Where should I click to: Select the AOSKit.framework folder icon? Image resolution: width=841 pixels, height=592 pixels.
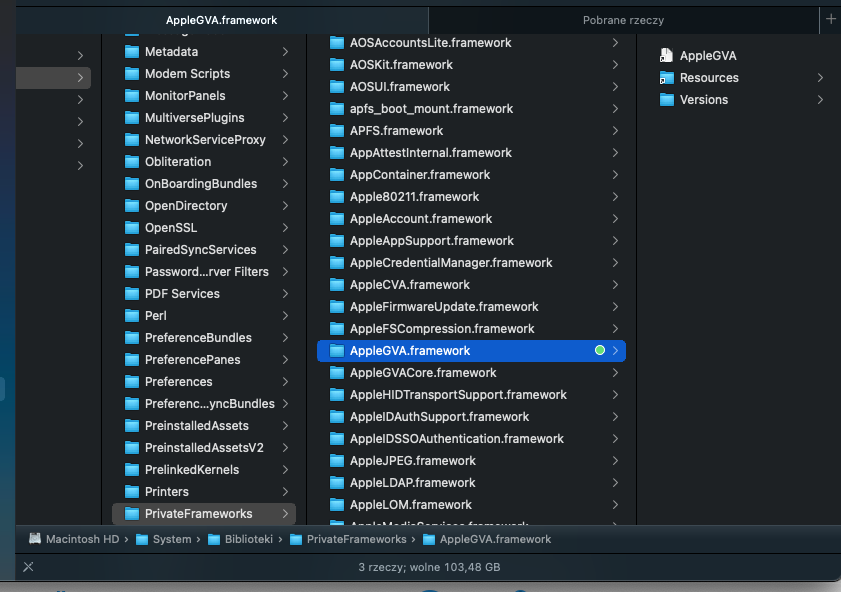point(337,65)
